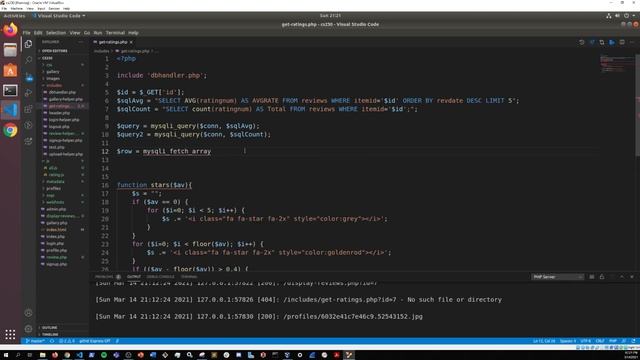Viewport: 640px width, 360px height.
Task: Open the File menu
Action: pos(27,33)
